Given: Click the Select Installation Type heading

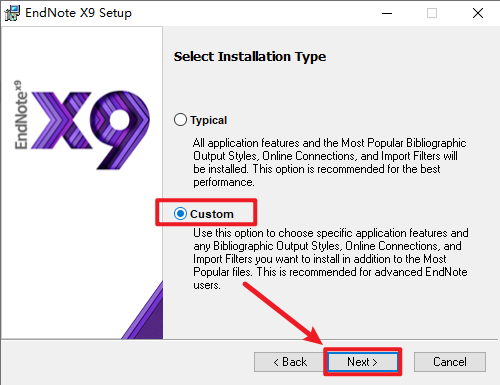Looking at the screenshot, I should click(250, 57).
